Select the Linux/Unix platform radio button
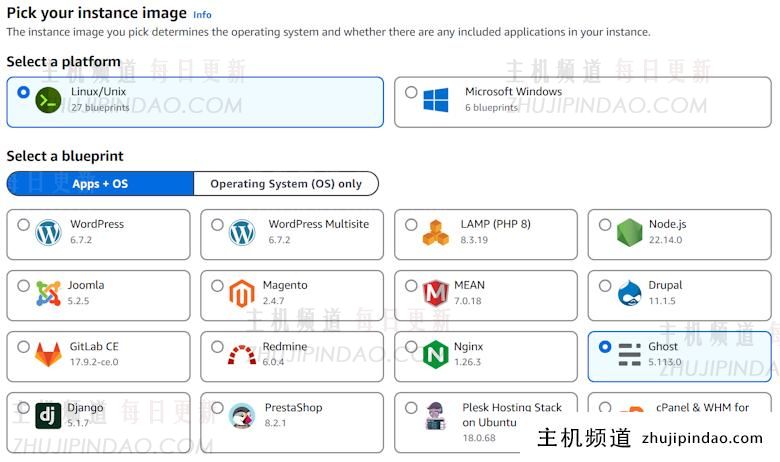 [23, 92]
